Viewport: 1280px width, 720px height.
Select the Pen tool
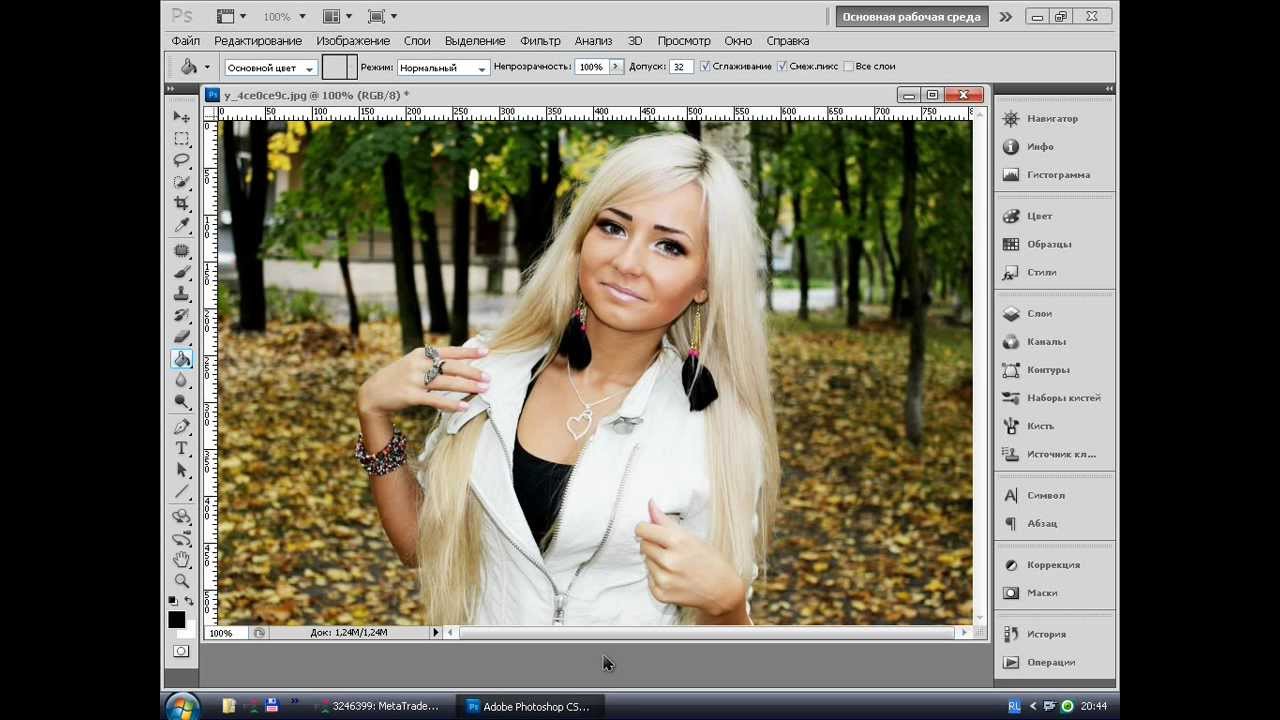click(x=181, y=427)
